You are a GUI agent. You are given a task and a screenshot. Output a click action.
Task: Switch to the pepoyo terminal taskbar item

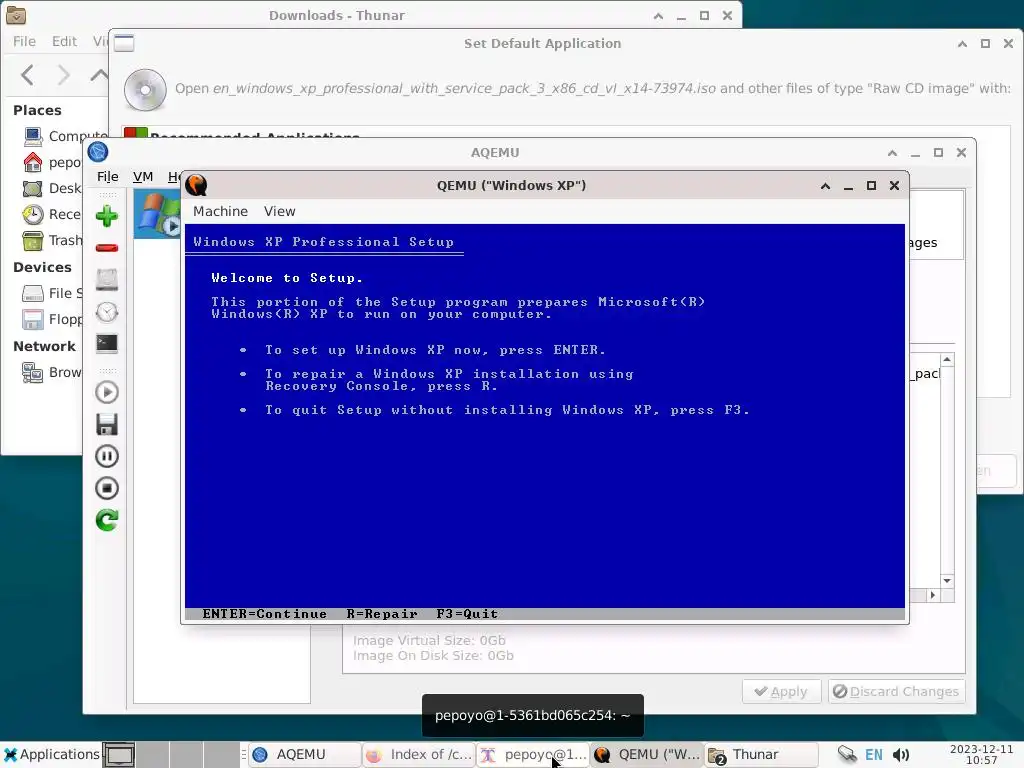(x=534, y=754)
